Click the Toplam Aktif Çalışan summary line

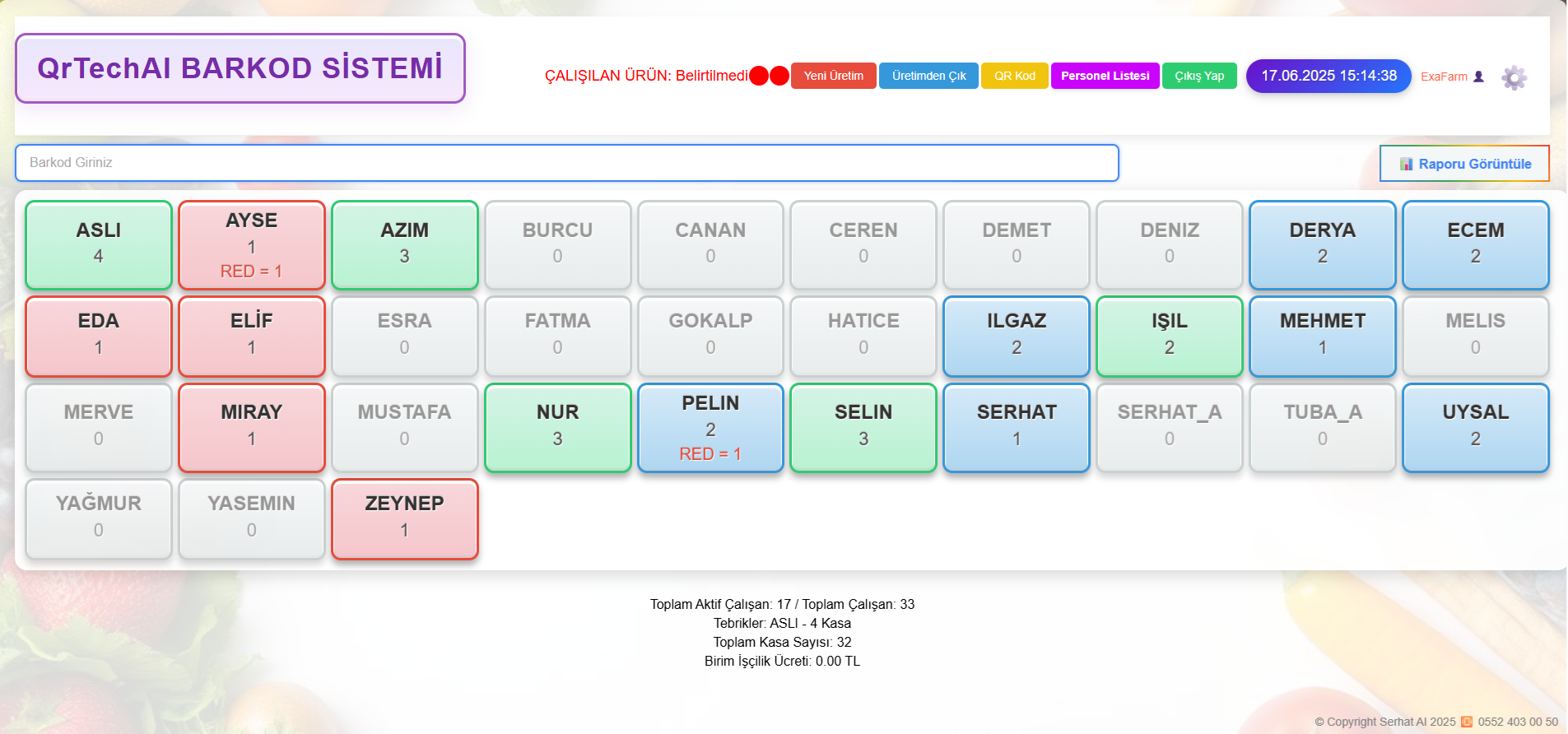782,604
